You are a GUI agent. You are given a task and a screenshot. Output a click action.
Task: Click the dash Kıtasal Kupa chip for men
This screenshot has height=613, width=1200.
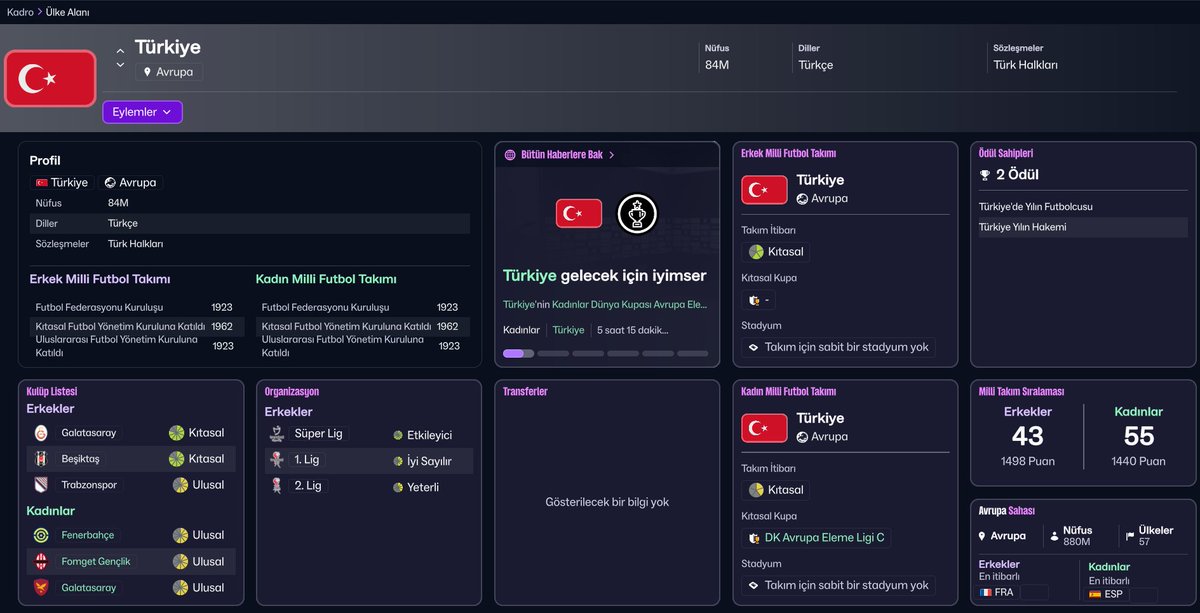pos(759,300)
